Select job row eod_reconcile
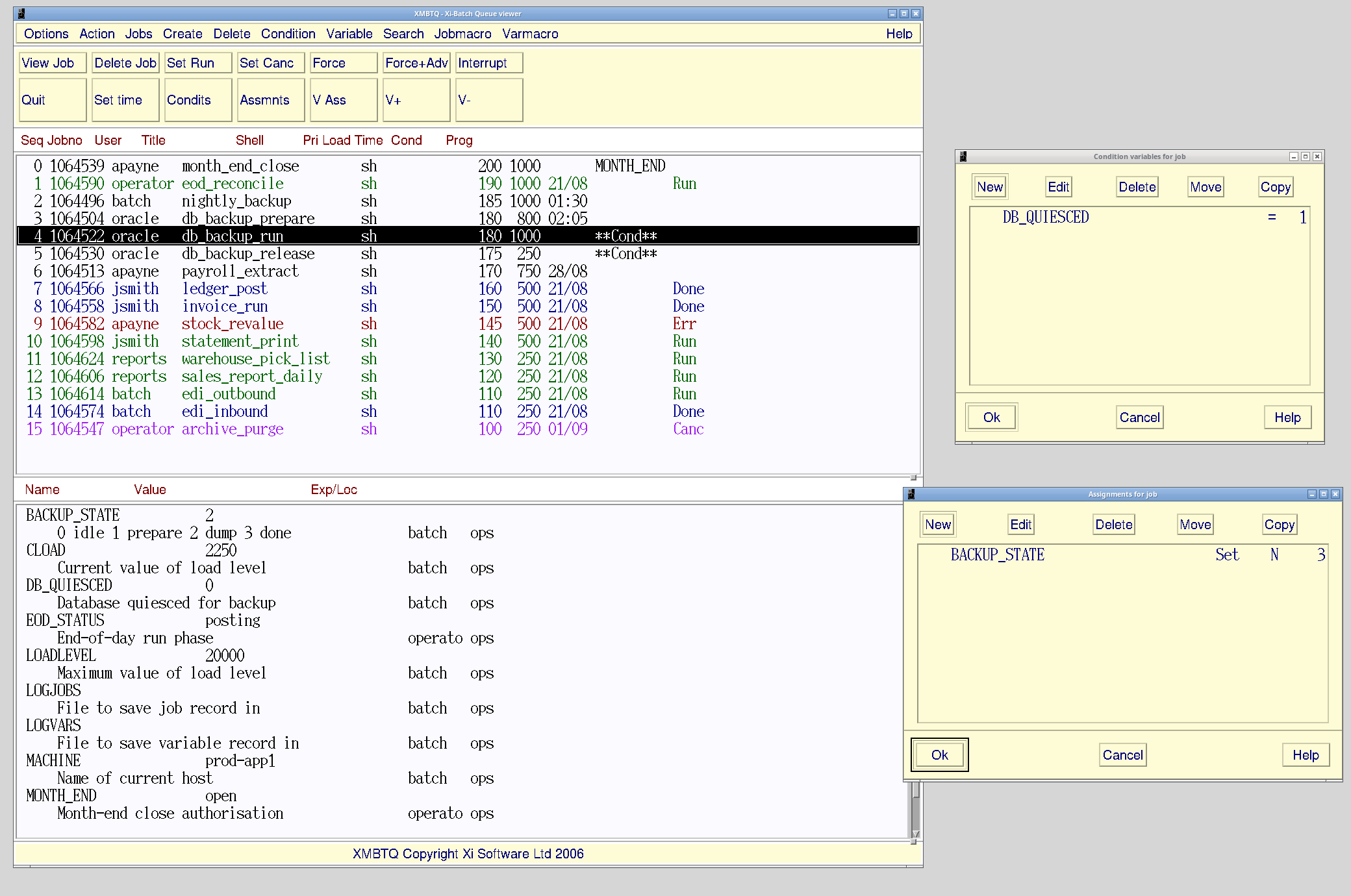 point(468,184)
